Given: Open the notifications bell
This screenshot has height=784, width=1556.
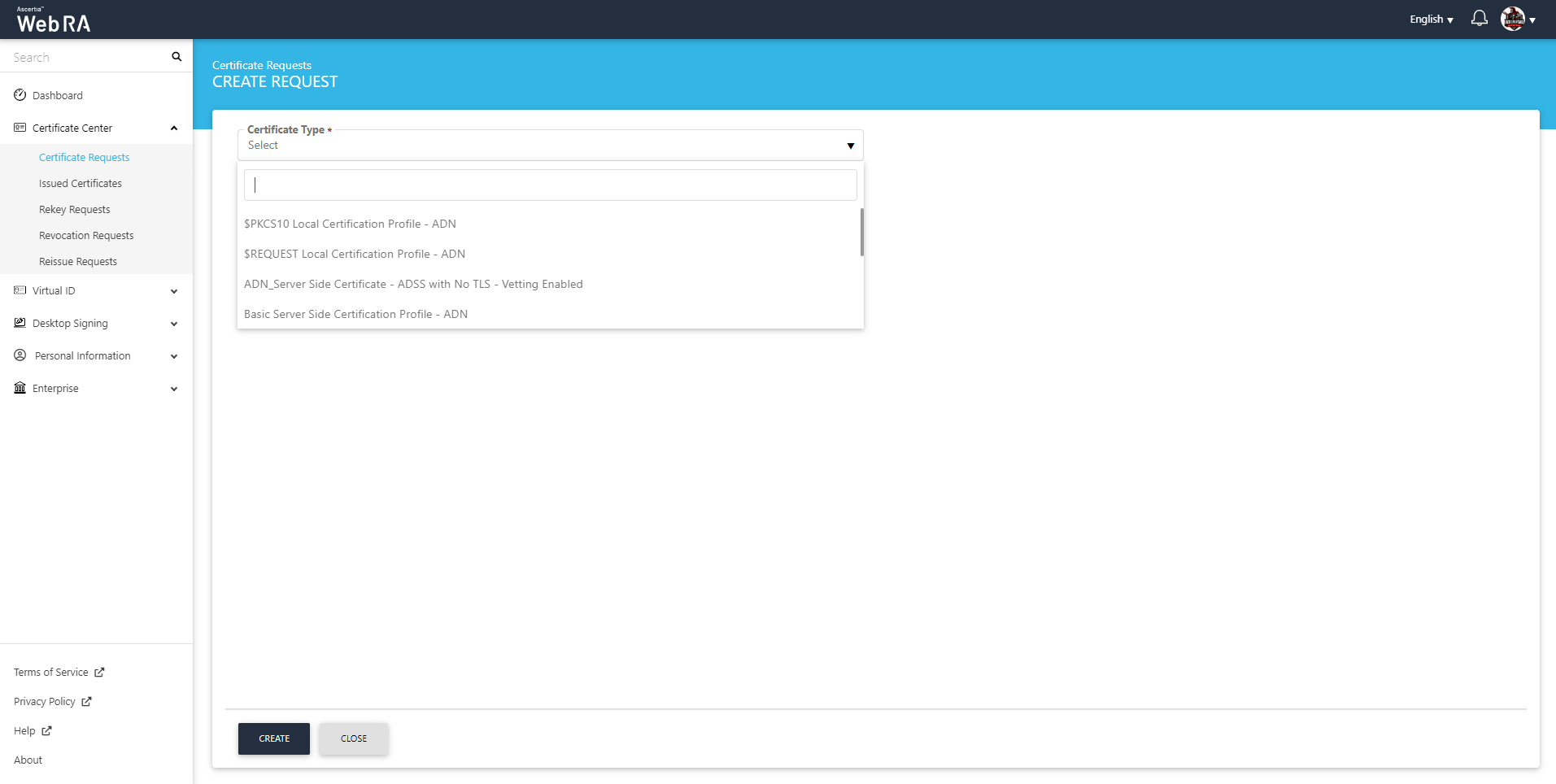Looking at the screenshot, I should pyautogui.click(x=1480, y=19).
